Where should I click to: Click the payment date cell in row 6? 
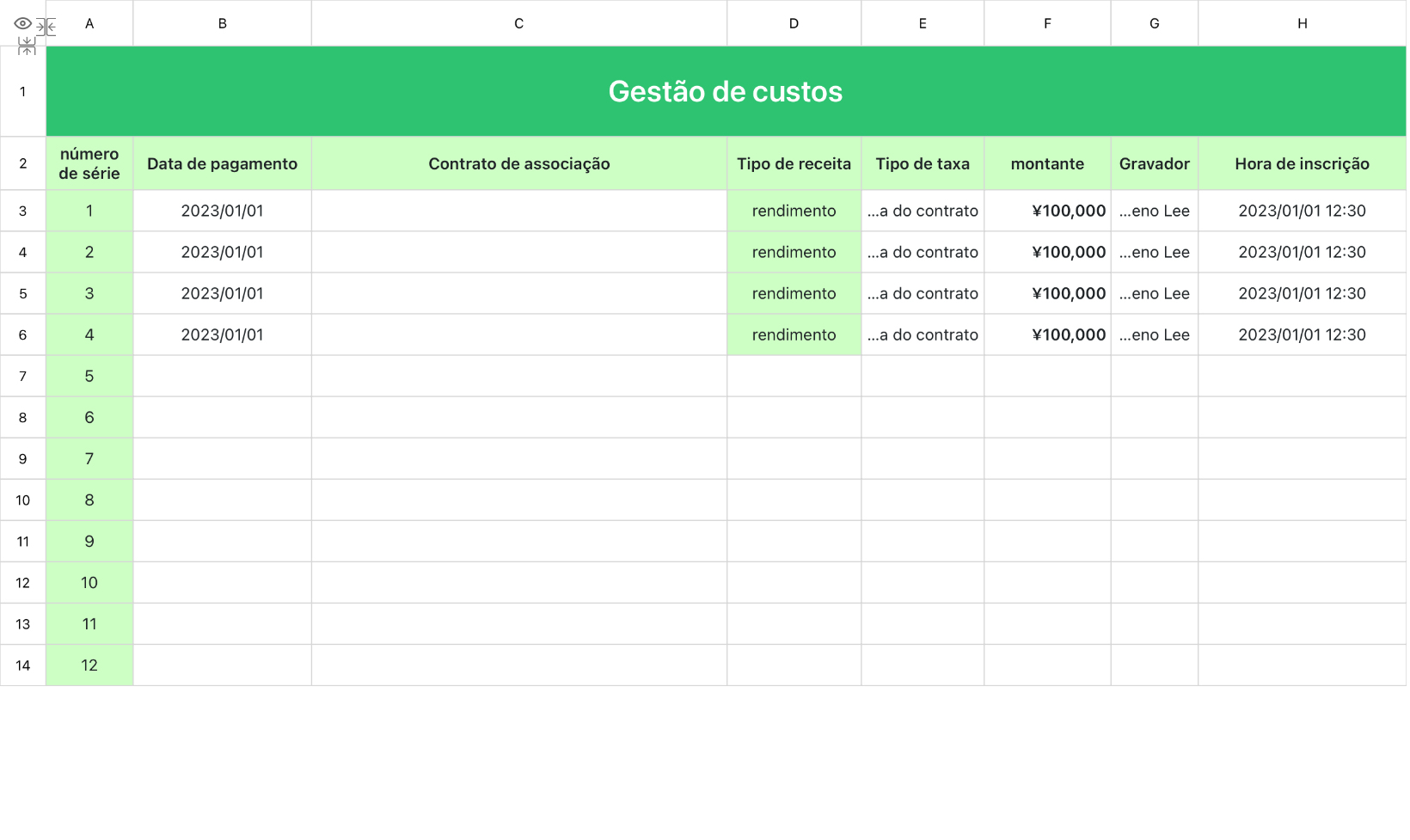[x=223, y=334]
